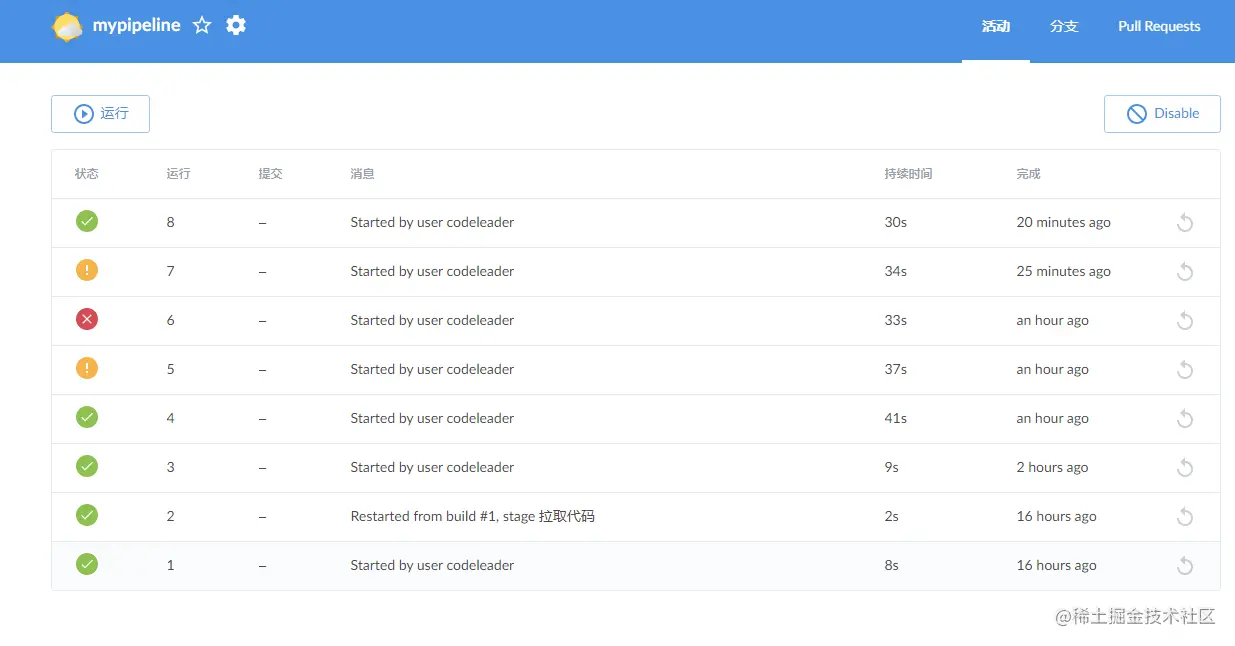Click the 状态 column header
The image size is (1235, 646).
point(87,174)
